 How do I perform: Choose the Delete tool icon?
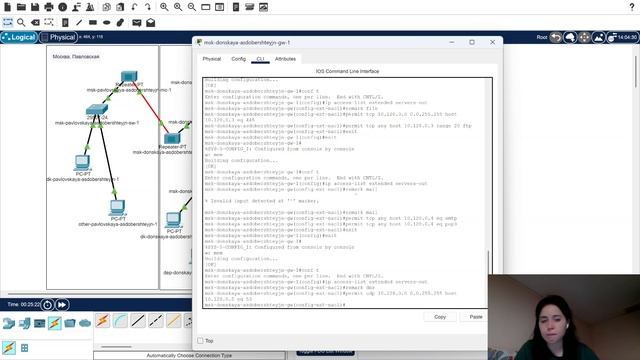pyautogui.click(x=36, y=22)
